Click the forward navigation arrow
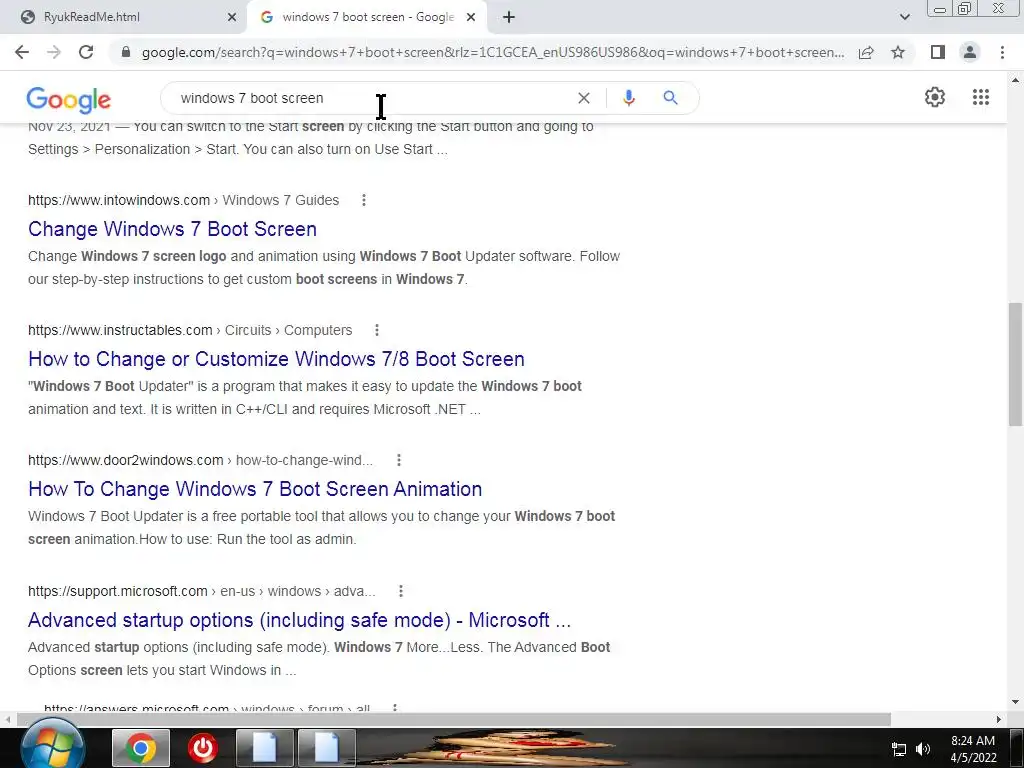 54,52
